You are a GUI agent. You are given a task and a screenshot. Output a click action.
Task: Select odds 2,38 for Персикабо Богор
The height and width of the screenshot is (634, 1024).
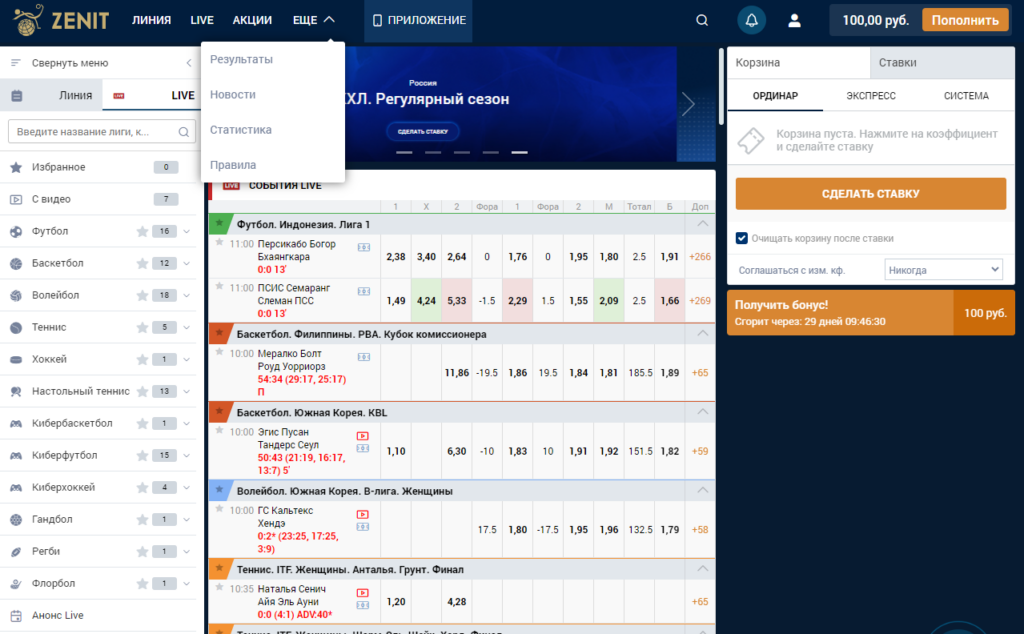click(396, 257)
